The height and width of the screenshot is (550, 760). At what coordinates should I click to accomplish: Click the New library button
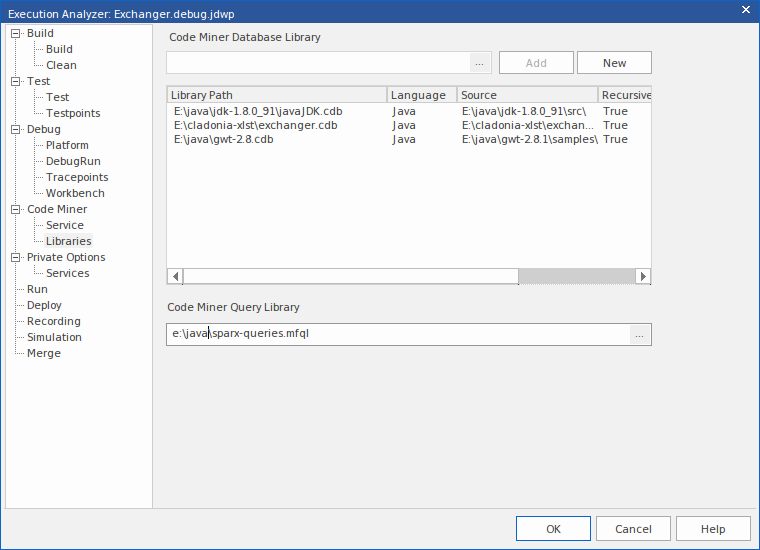tap(614, 63)
